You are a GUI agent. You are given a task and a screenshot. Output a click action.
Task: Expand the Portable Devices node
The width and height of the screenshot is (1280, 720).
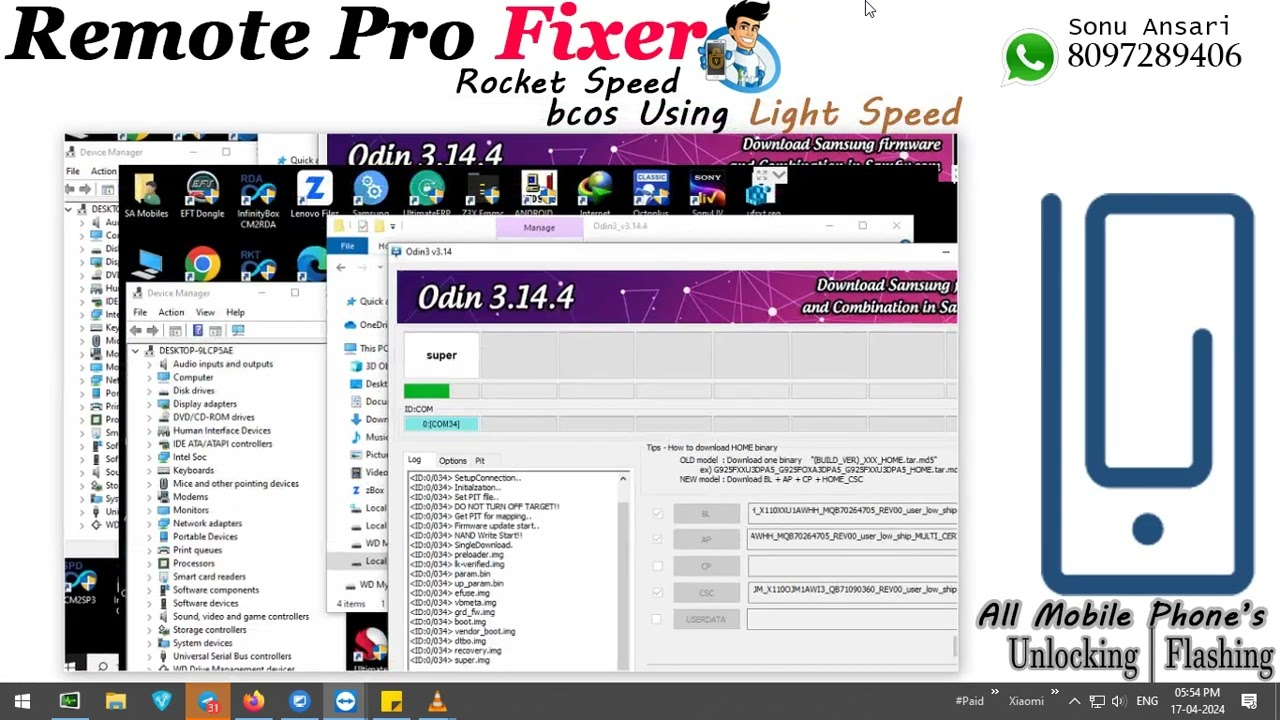pos(150,536)
